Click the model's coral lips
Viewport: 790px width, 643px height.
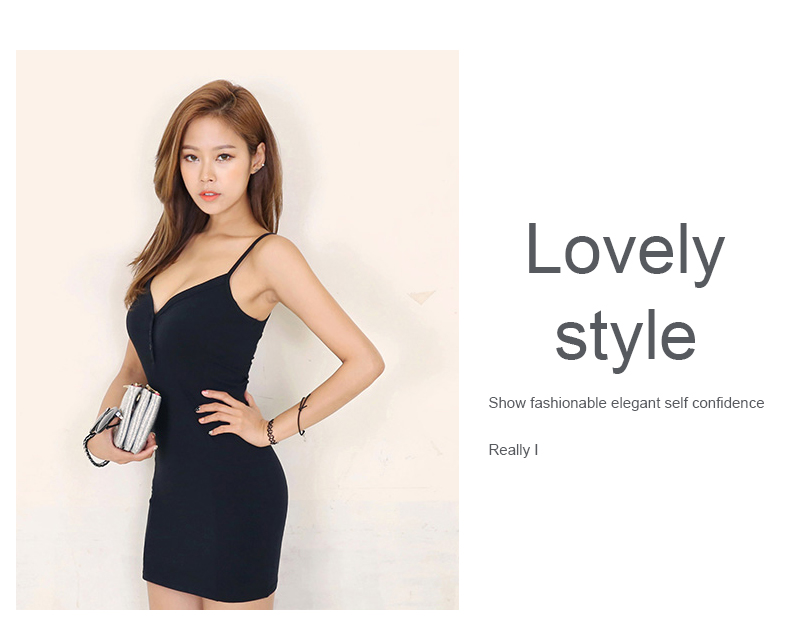(x=209, y=195)
